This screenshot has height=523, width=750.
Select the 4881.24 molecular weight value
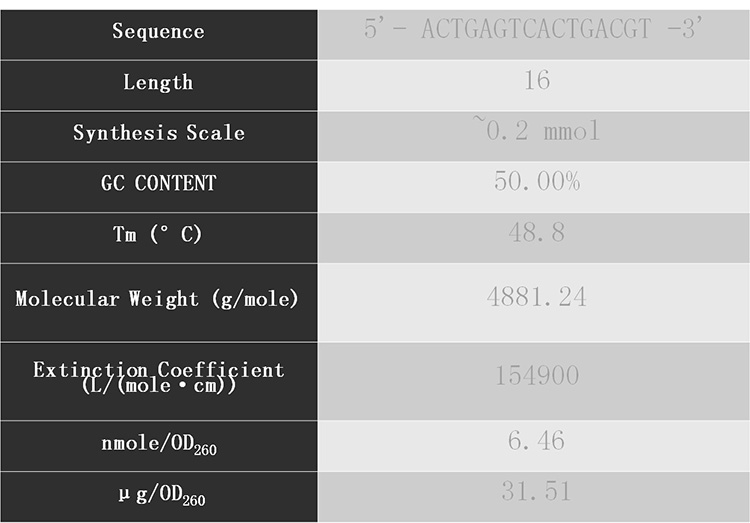(537, 297)
